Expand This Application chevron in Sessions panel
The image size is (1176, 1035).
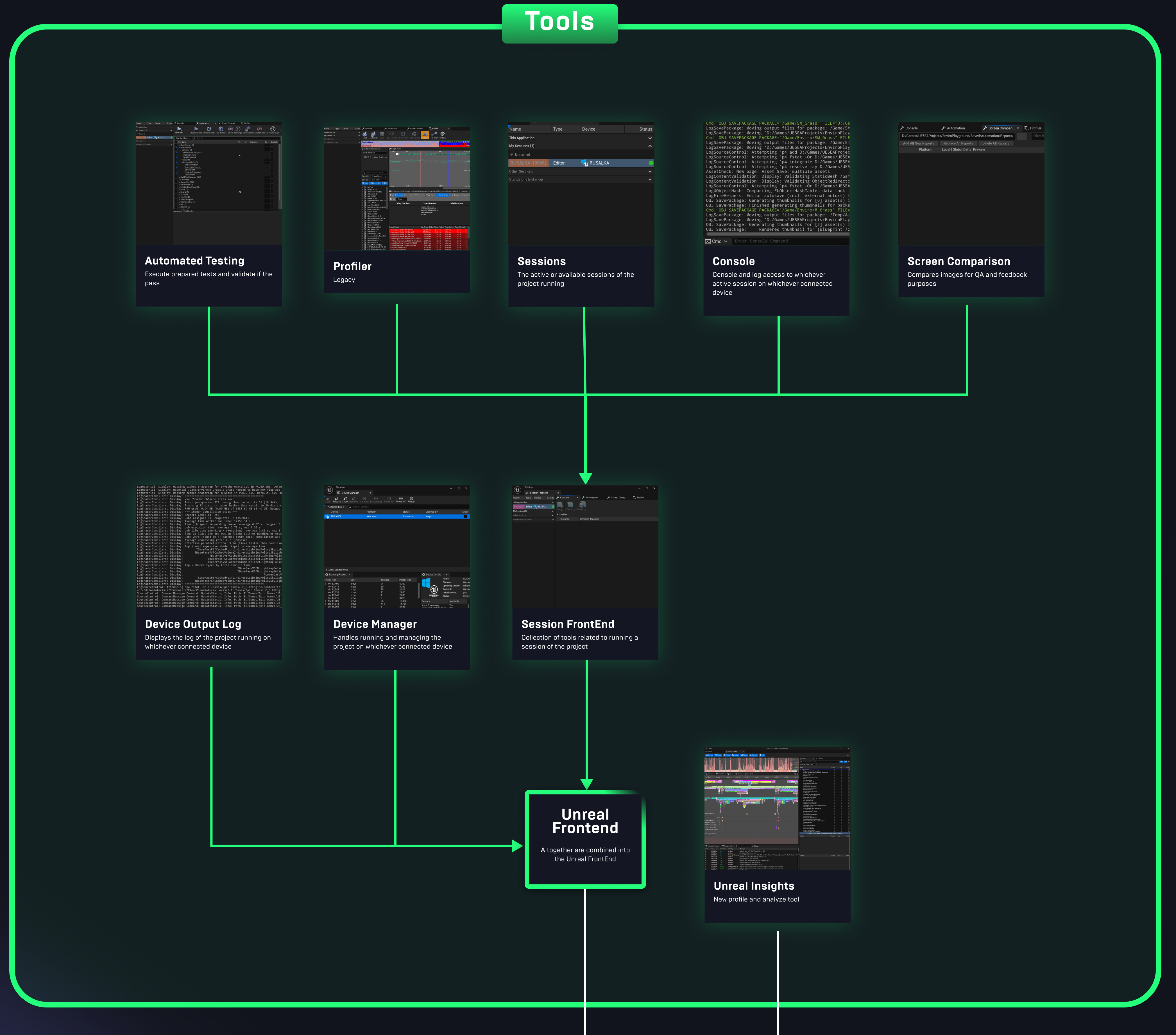[650, 138]
